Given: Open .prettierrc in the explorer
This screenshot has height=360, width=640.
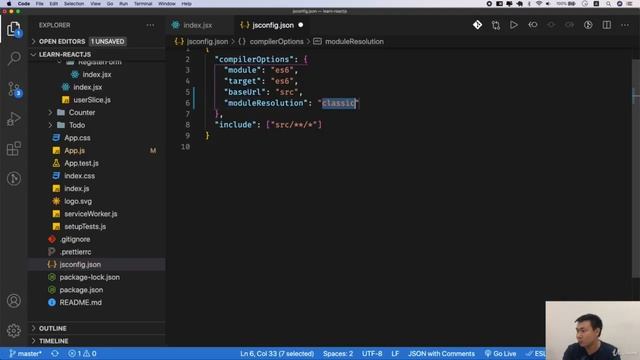Looking at the screenshot, I should point(76,252).
